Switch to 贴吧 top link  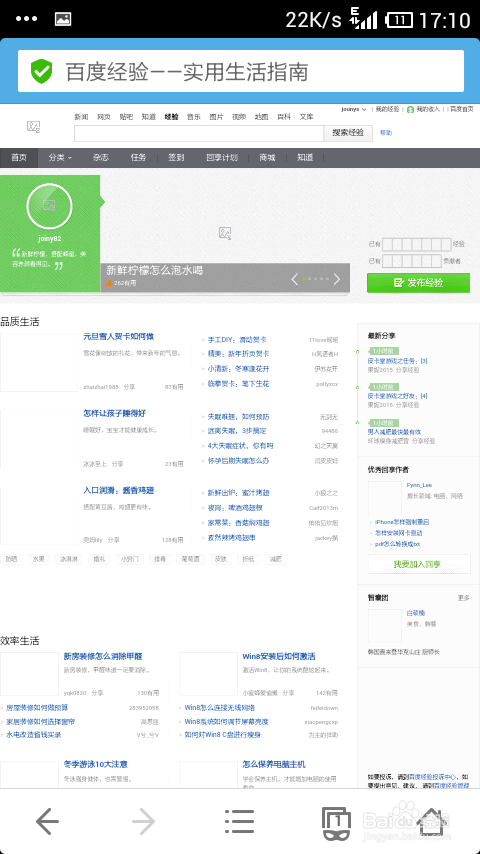click(x=126, y=117)
